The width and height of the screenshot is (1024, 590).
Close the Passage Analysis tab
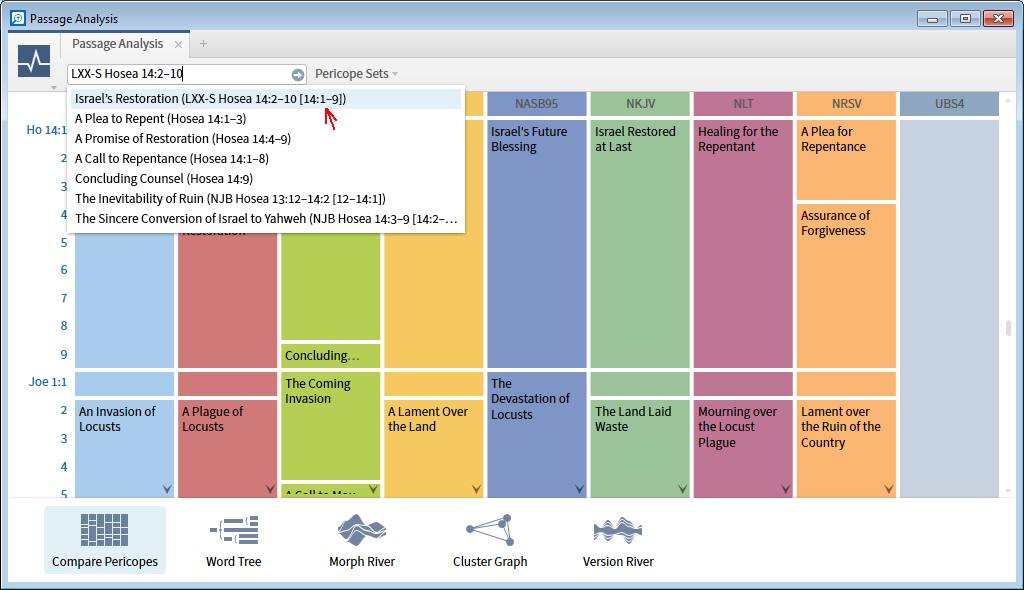coord(178,44)
